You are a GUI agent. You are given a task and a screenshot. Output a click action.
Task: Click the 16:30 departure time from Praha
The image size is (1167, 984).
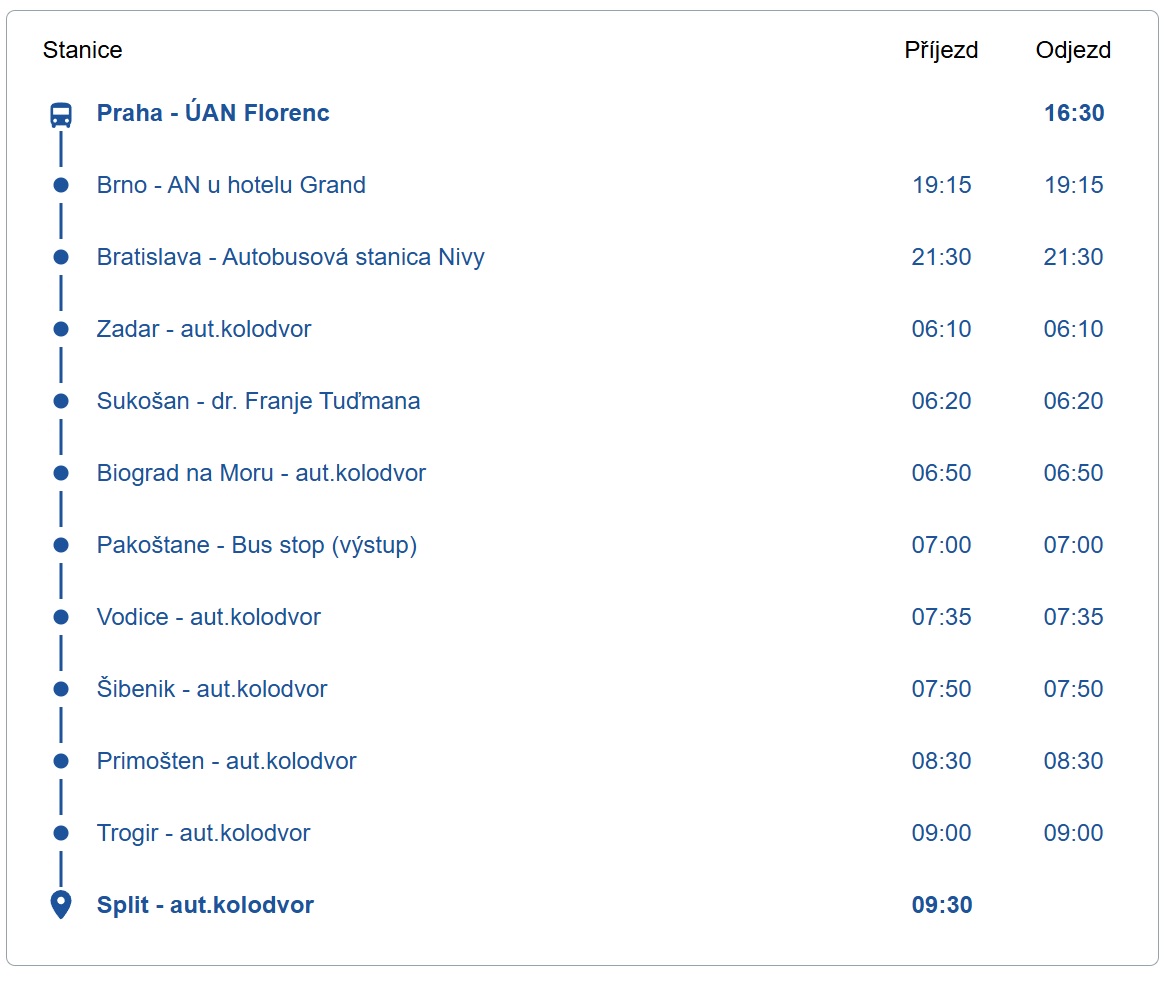1074,113
